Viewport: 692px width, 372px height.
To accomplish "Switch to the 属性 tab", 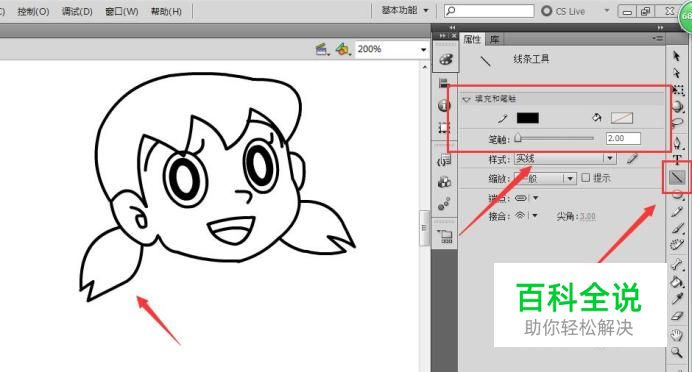I will click(x=472, y=39).
